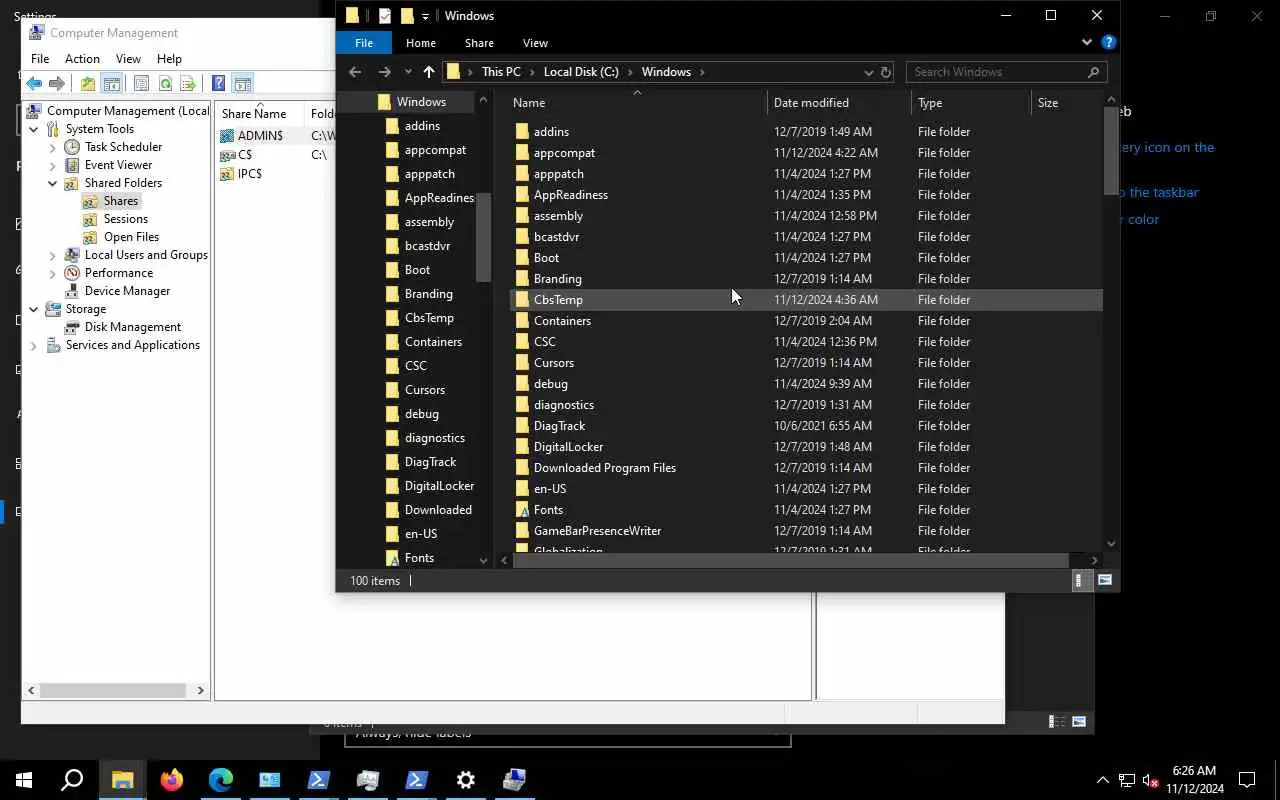Open Properties icon in Computer Management toolbar
Image resolution: width=1280 pixels, height=800 pixels.
141,84
